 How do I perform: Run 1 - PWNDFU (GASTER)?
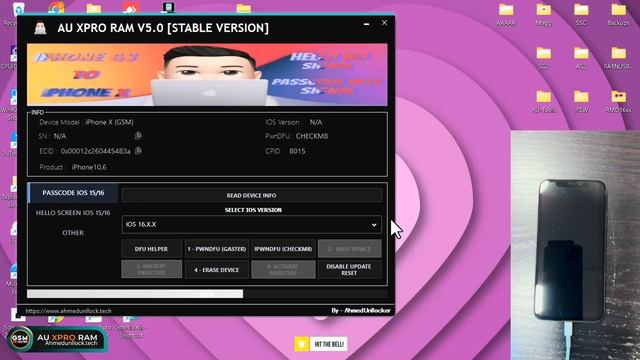[217, 249]
